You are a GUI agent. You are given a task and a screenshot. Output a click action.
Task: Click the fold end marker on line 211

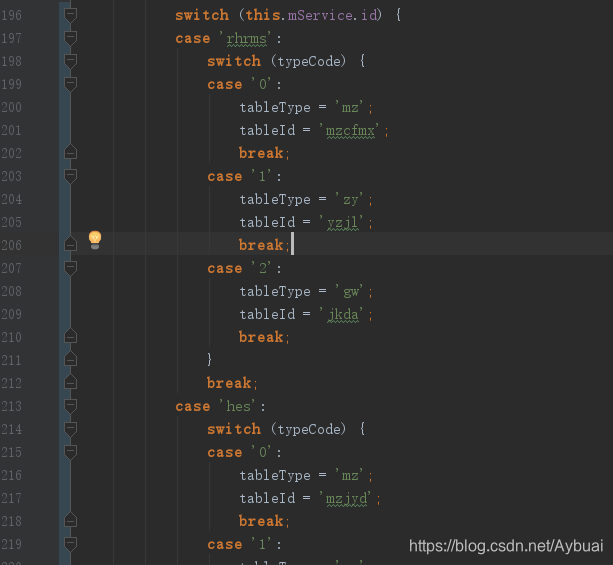[70, 359]
